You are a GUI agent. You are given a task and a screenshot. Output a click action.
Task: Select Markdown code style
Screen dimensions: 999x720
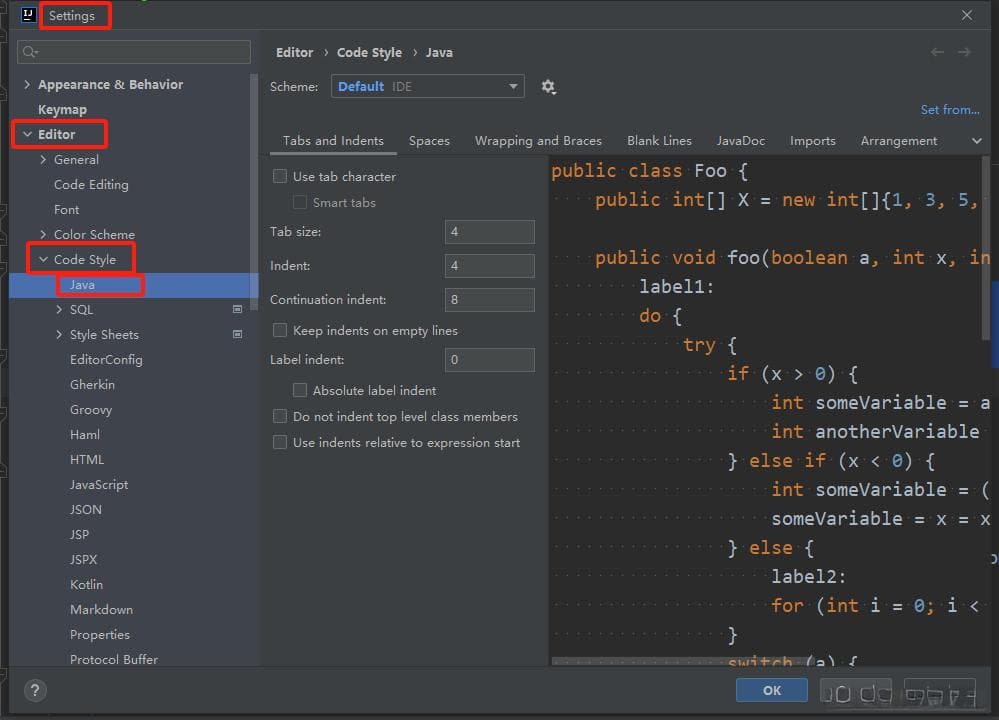coord(101,609)
